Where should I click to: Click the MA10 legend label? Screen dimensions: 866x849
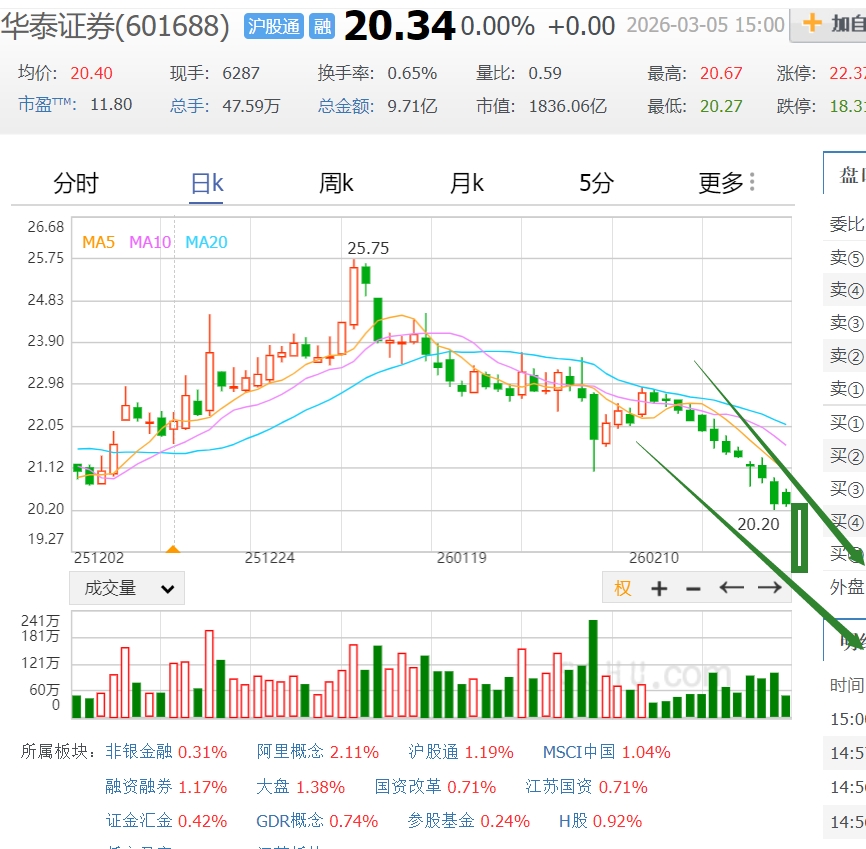[150, 242]
